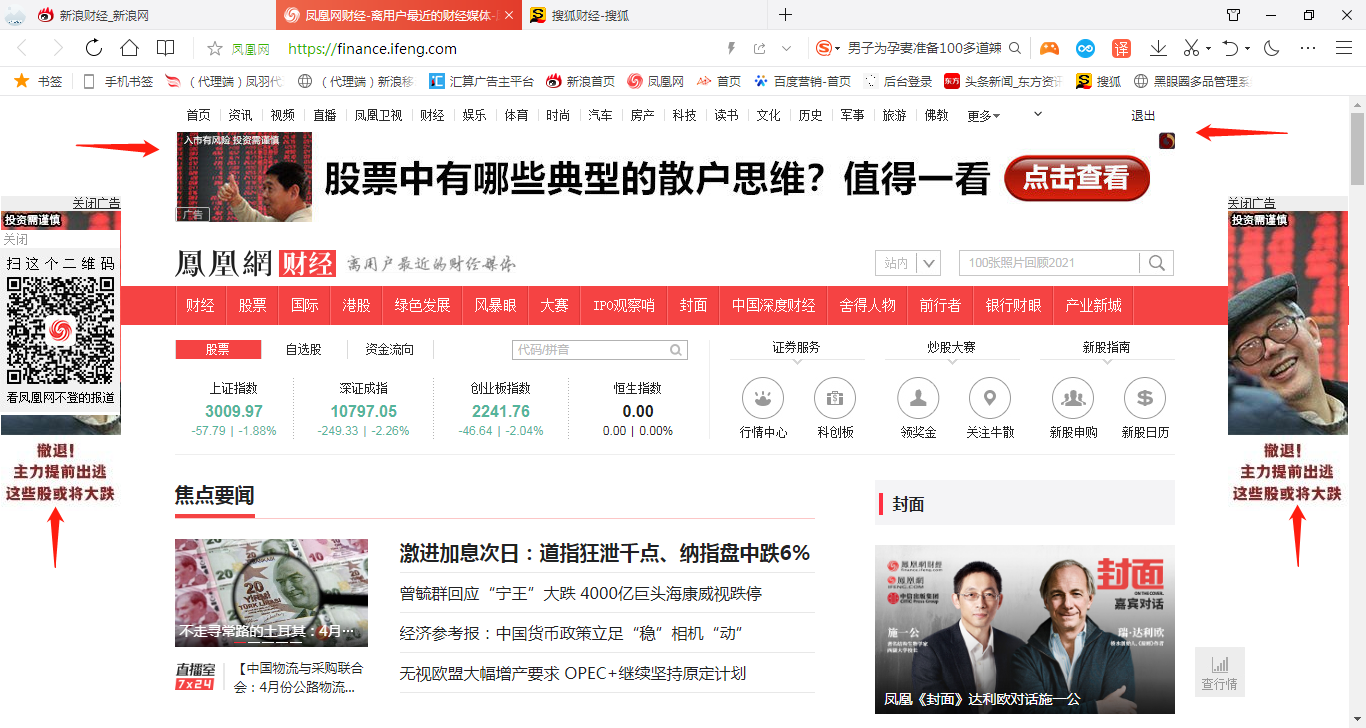Click 查行情 floating chart button
Screen dimensions: 1366x728
(1220, 672)
